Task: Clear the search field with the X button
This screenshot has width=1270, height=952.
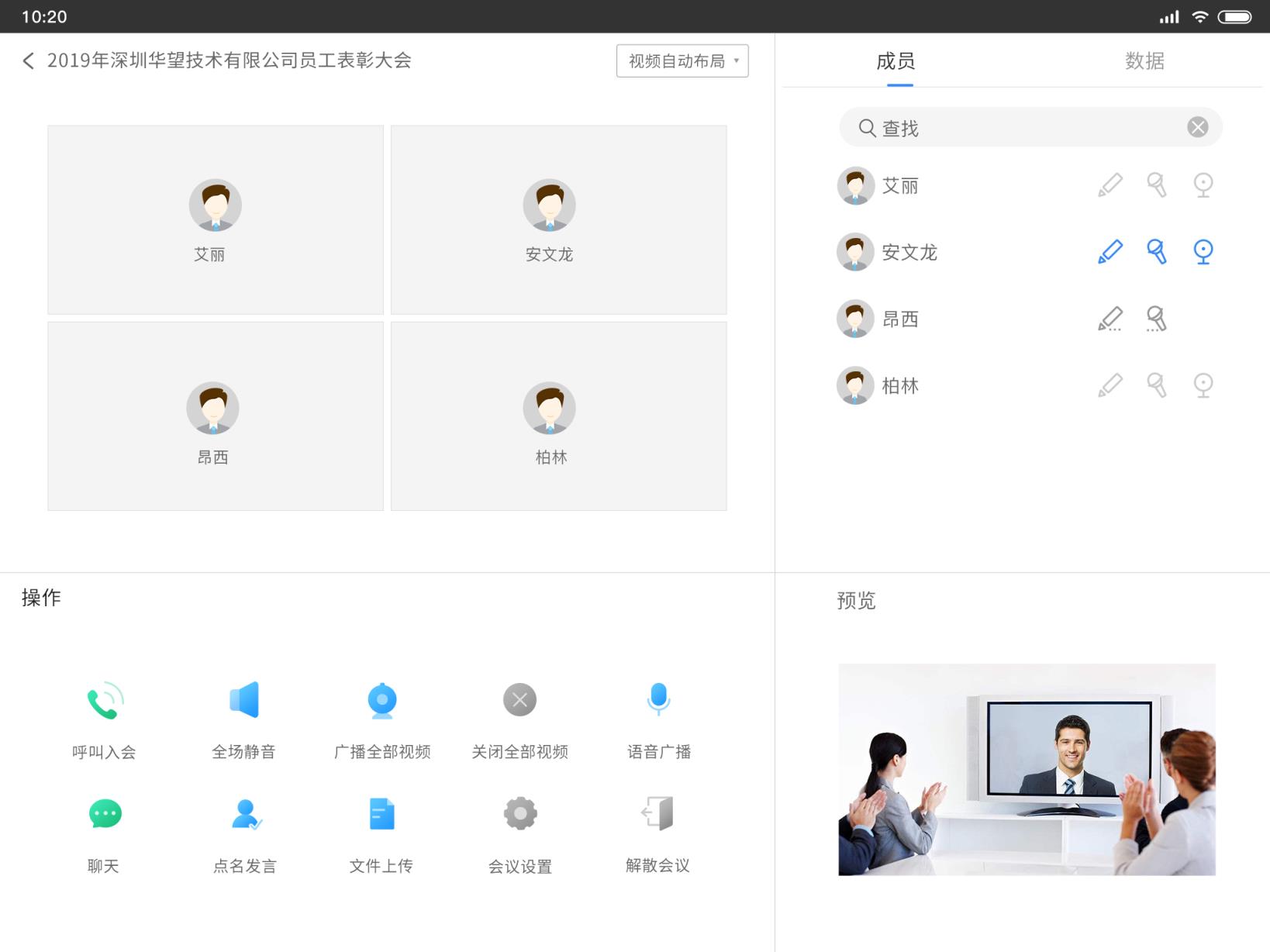Action: (1197, 127)
